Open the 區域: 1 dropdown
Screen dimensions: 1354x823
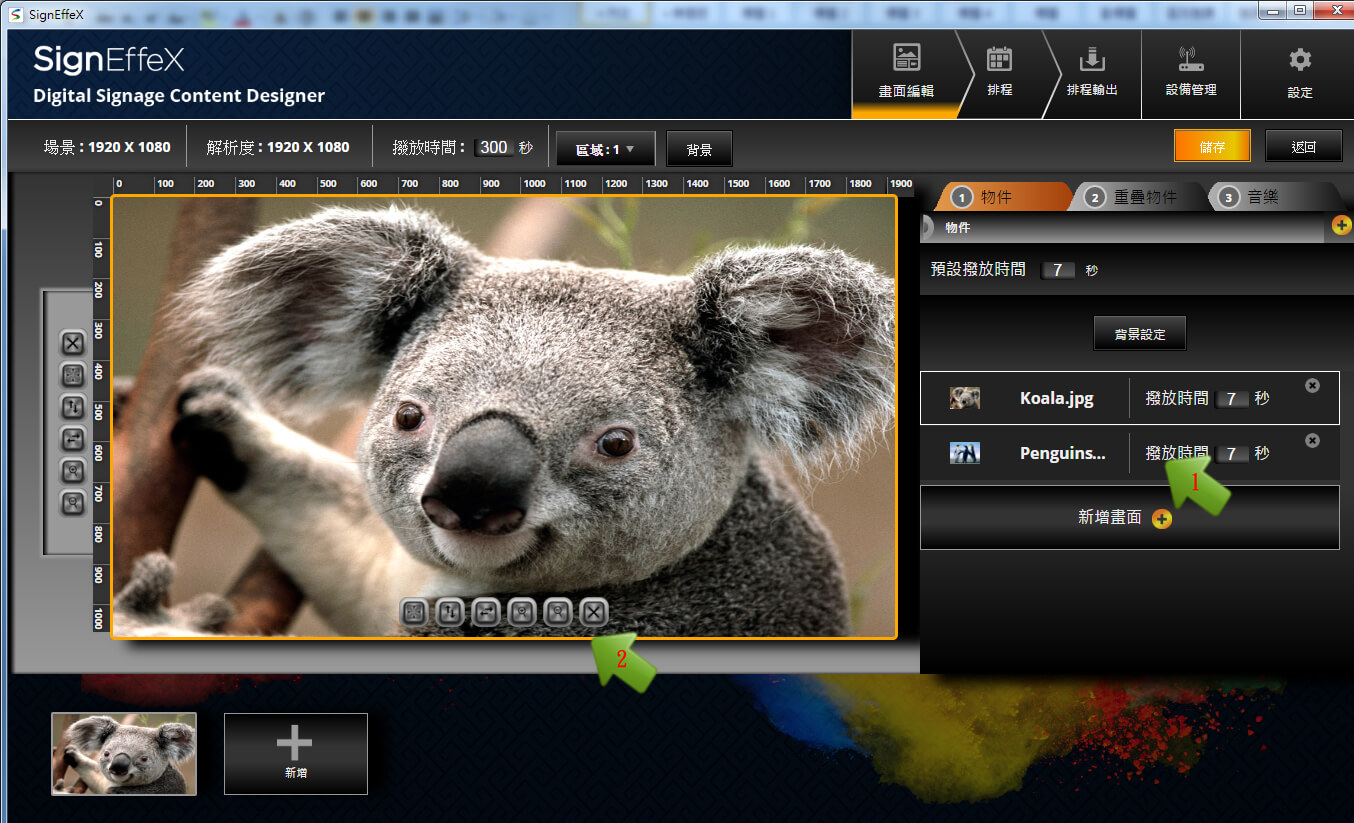(x=605, y=149)
